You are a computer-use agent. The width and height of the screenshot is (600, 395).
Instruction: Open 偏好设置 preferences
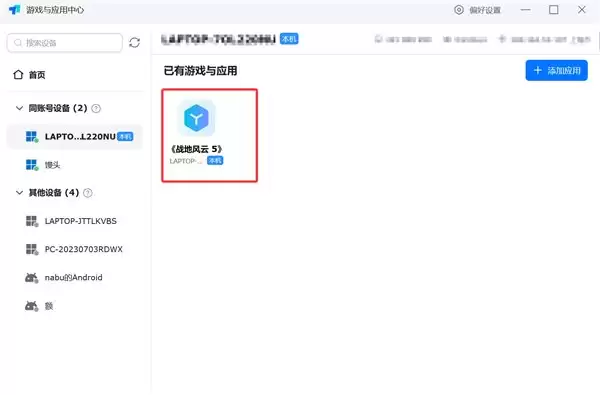[x=477, y=10]
